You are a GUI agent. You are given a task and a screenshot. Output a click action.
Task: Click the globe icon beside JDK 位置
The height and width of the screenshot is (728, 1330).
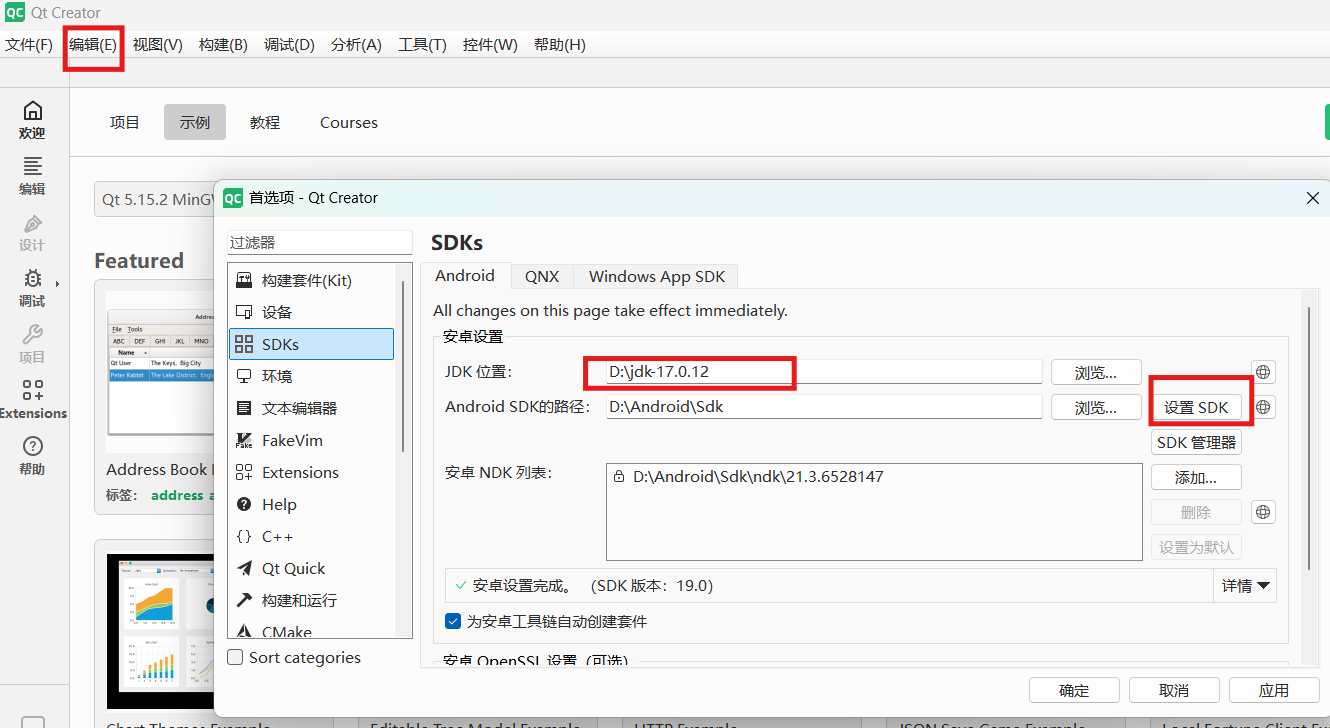(x=1263, y=372)
